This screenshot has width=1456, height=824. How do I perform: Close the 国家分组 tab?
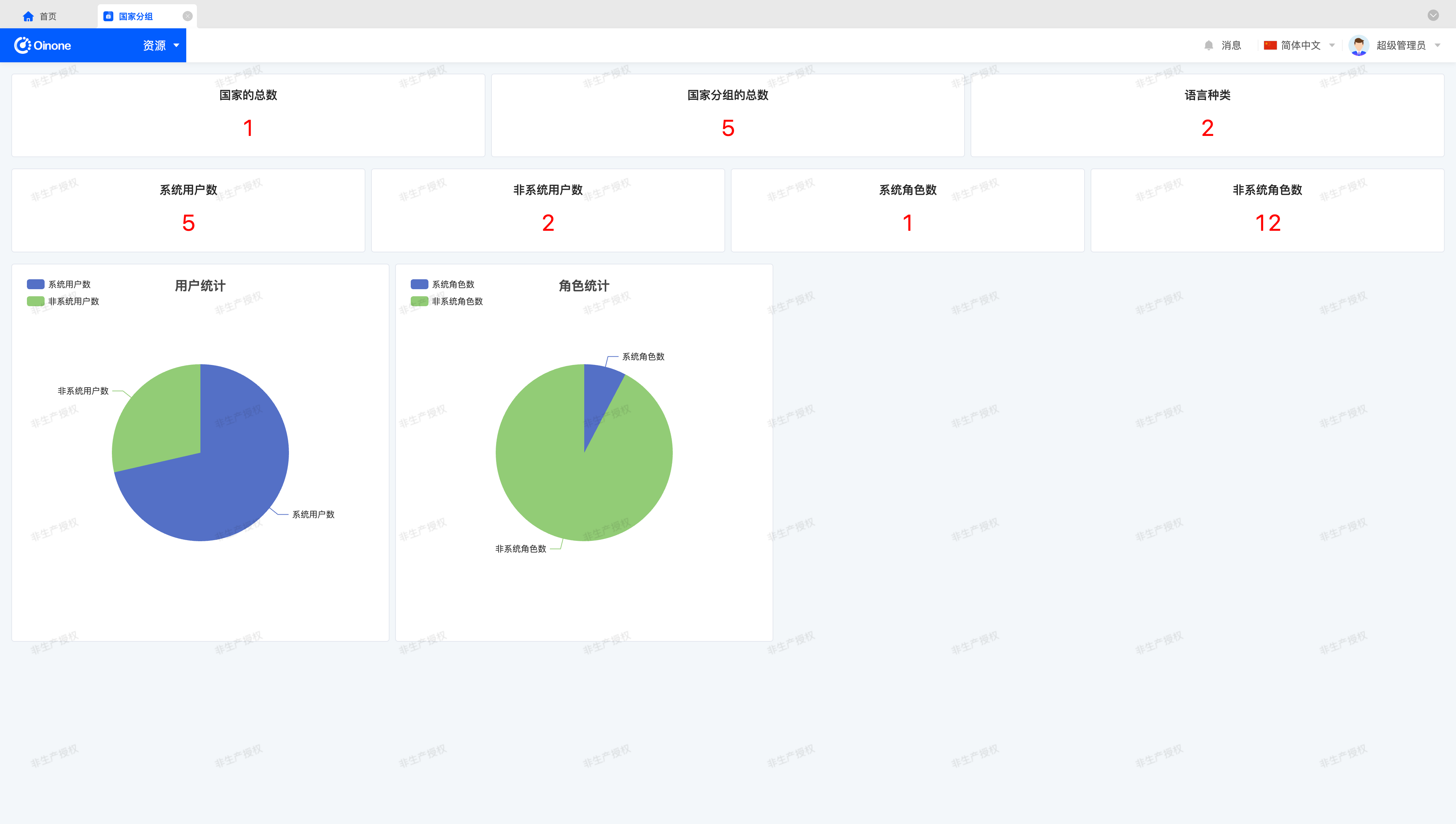tap(187, 16)
